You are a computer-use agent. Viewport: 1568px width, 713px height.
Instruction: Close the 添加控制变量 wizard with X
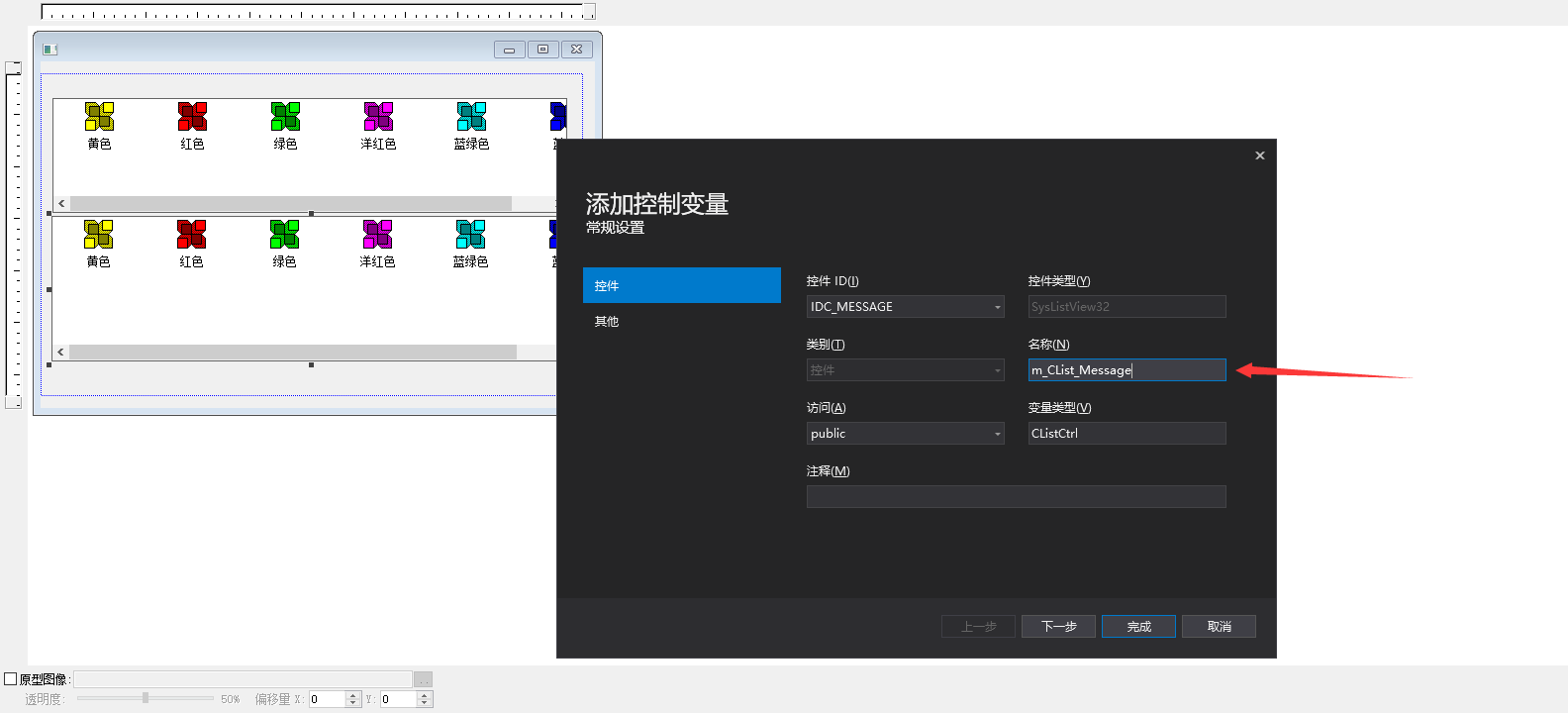tap(1260, 155)
